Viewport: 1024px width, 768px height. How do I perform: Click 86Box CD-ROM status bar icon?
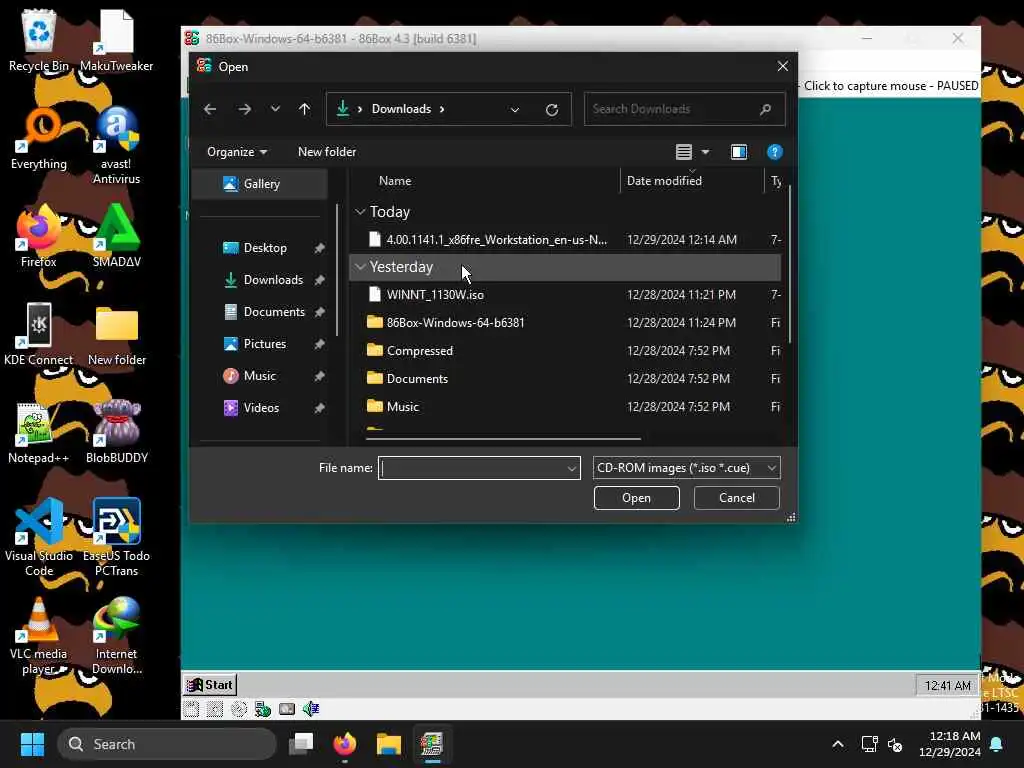pos(239,709)
